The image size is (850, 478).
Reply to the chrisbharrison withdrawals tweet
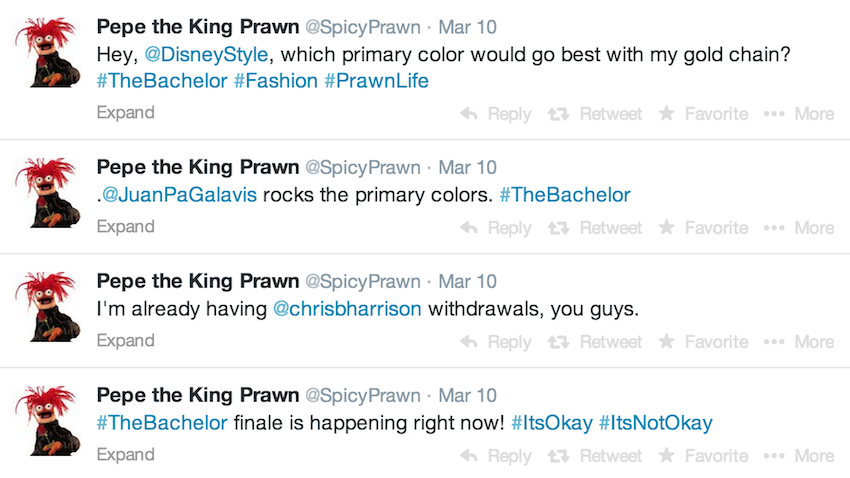click(496, 342)
